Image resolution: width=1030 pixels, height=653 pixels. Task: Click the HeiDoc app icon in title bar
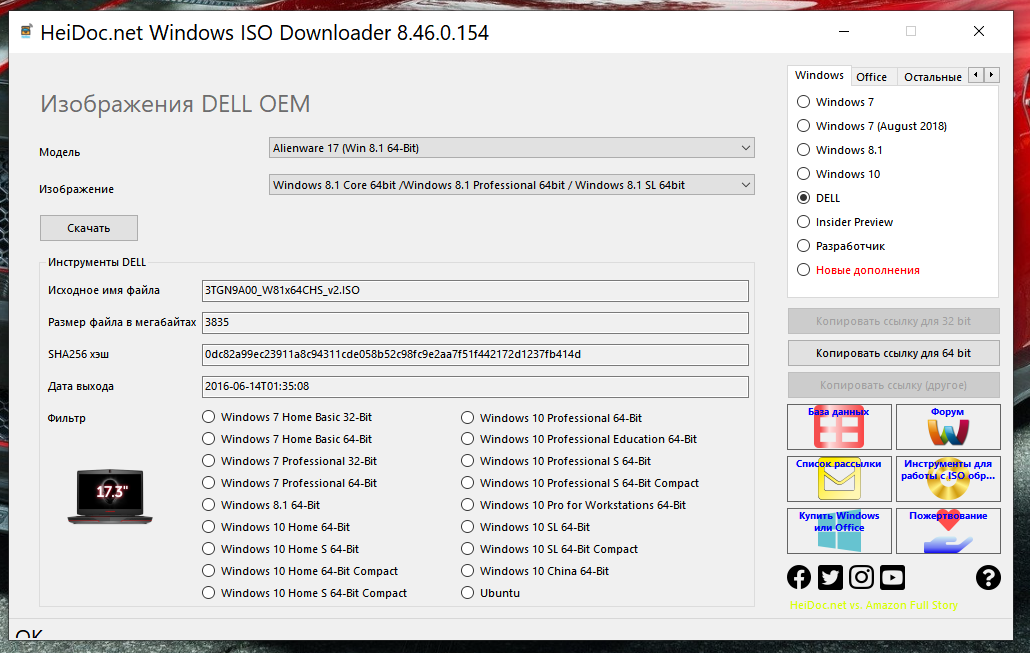tap(26, 32)
